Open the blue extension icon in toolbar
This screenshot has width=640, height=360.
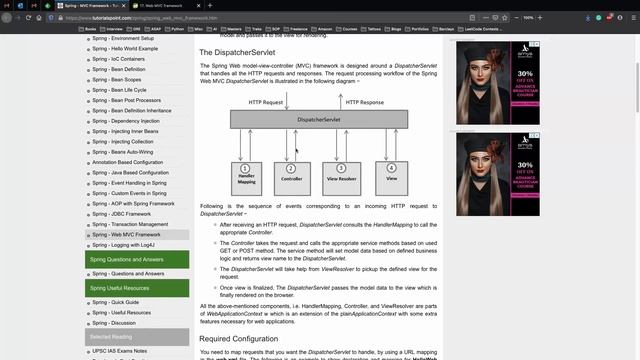pos(588,18)
